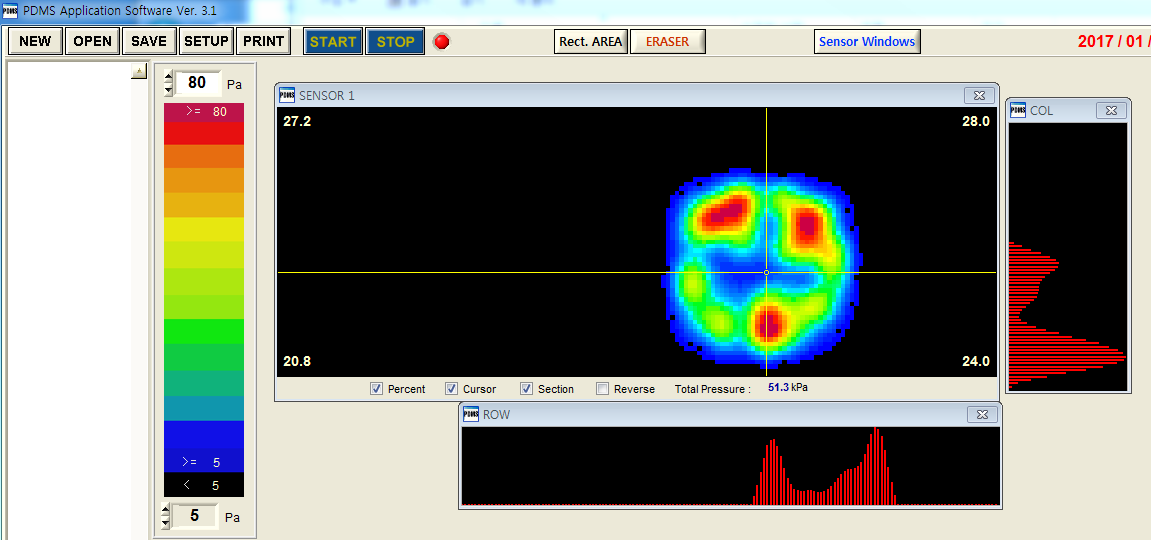Click the SETUP button
This screenshot has width=1151, height=540.
click(x=207, y=42)
